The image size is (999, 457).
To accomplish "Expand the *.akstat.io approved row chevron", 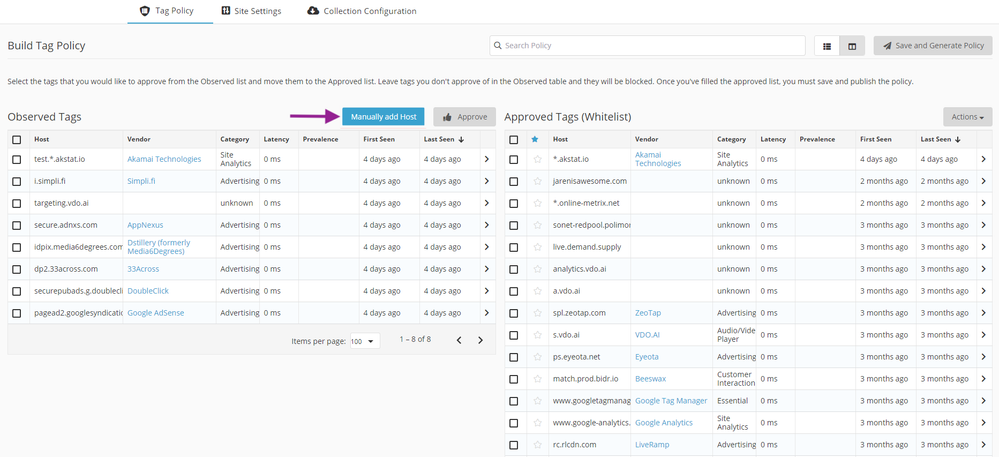I will coord(984,159).
